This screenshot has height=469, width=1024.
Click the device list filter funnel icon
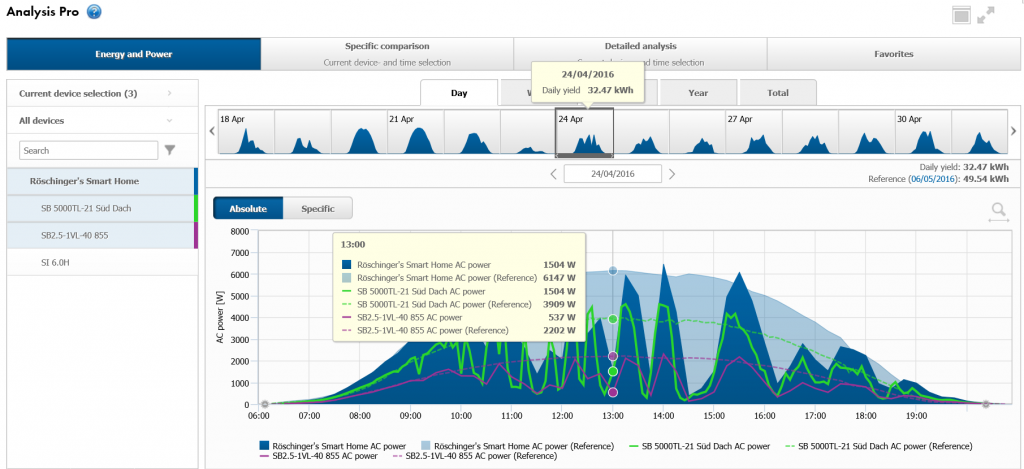point(170,150)
